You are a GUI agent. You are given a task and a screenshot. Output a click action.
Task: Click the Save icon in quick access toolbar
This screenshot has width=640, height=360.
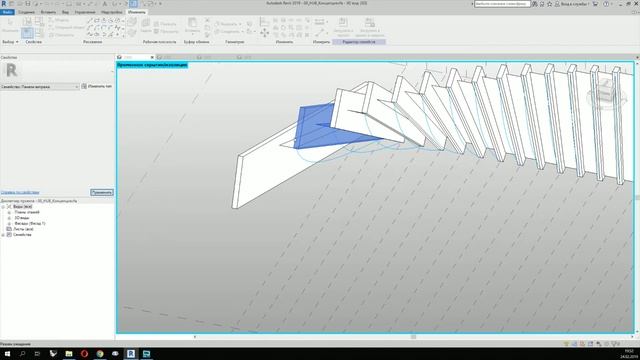tap(28, 4)
